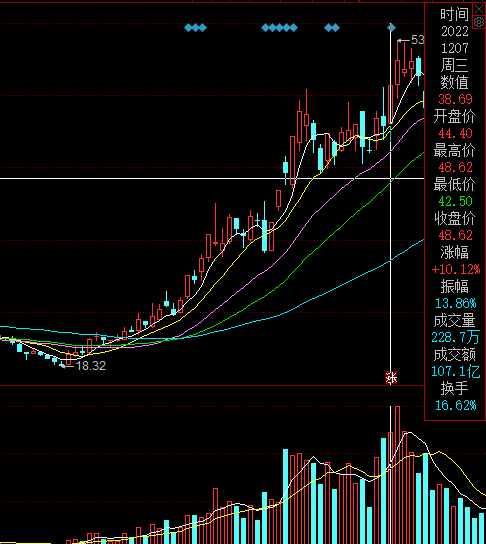This screenshot has width=486, height=544.
Task: Click the red 涨 marker at chart bottom
Action: 391,377
